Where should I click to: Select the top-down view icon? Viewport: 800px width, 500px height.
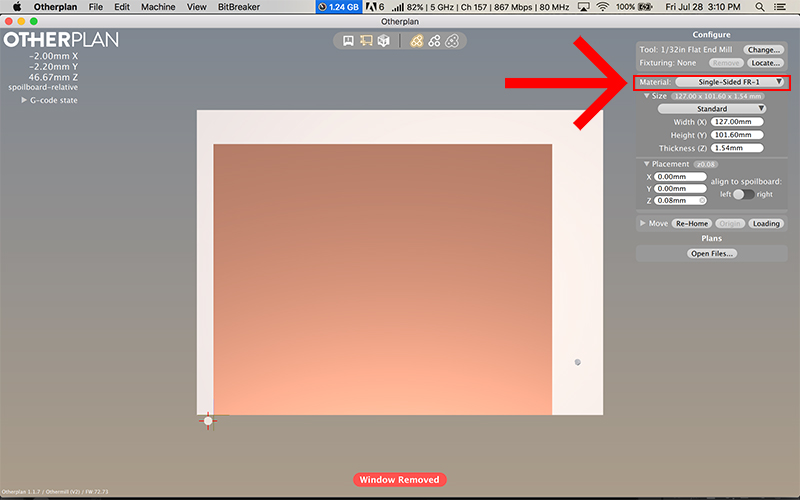click(x=366, y=41)
